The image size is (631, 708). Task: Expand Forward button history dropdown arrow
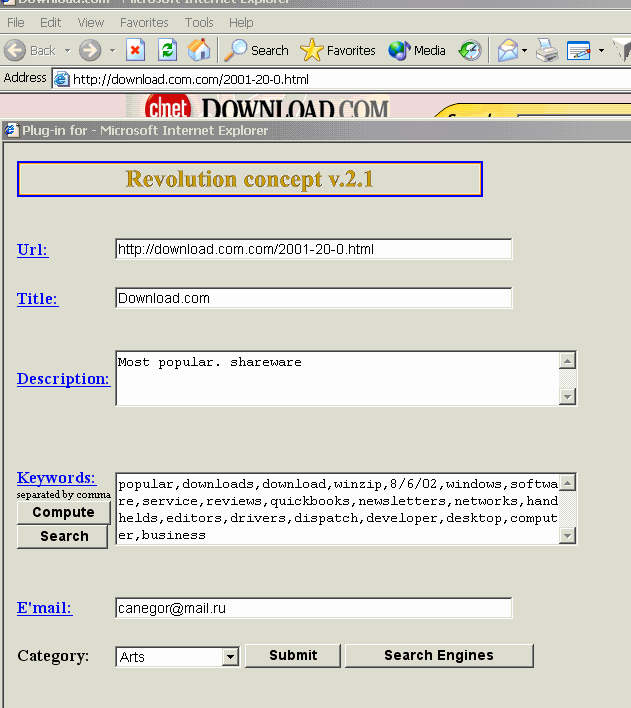112,51
